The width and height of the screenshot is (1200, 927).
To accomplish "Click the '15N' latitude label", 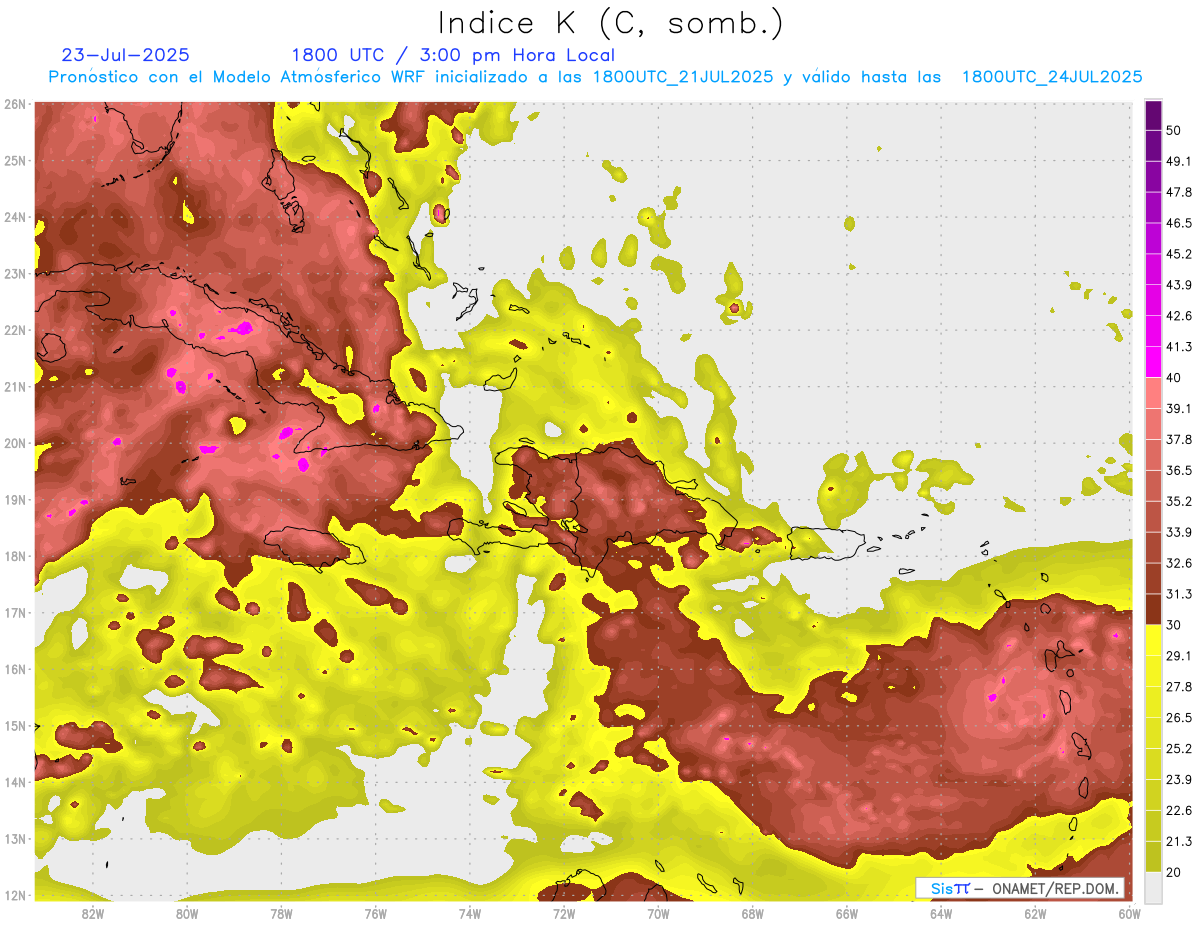I will tap(15, 725).
